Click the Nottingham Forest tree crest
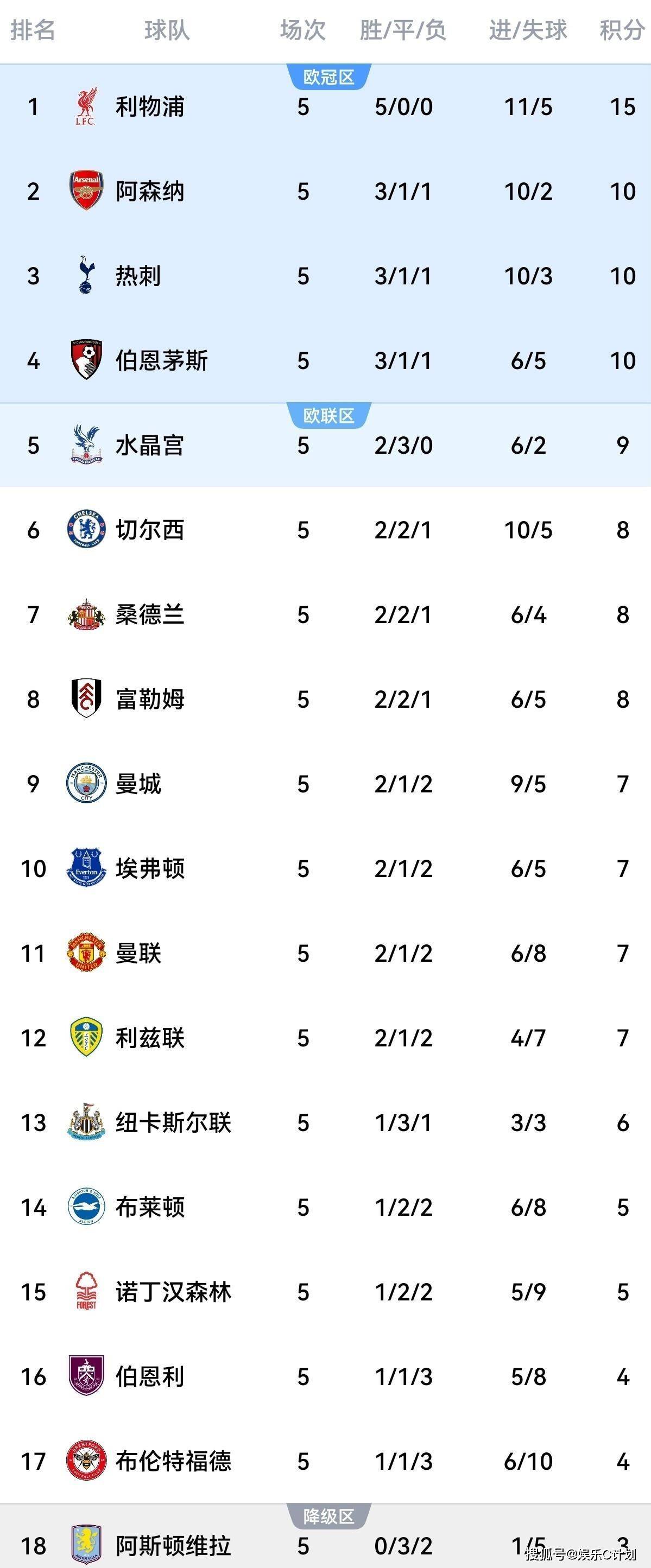Image resolution: width=651 pixels, height=1568 pixels. coord(86,1291)
